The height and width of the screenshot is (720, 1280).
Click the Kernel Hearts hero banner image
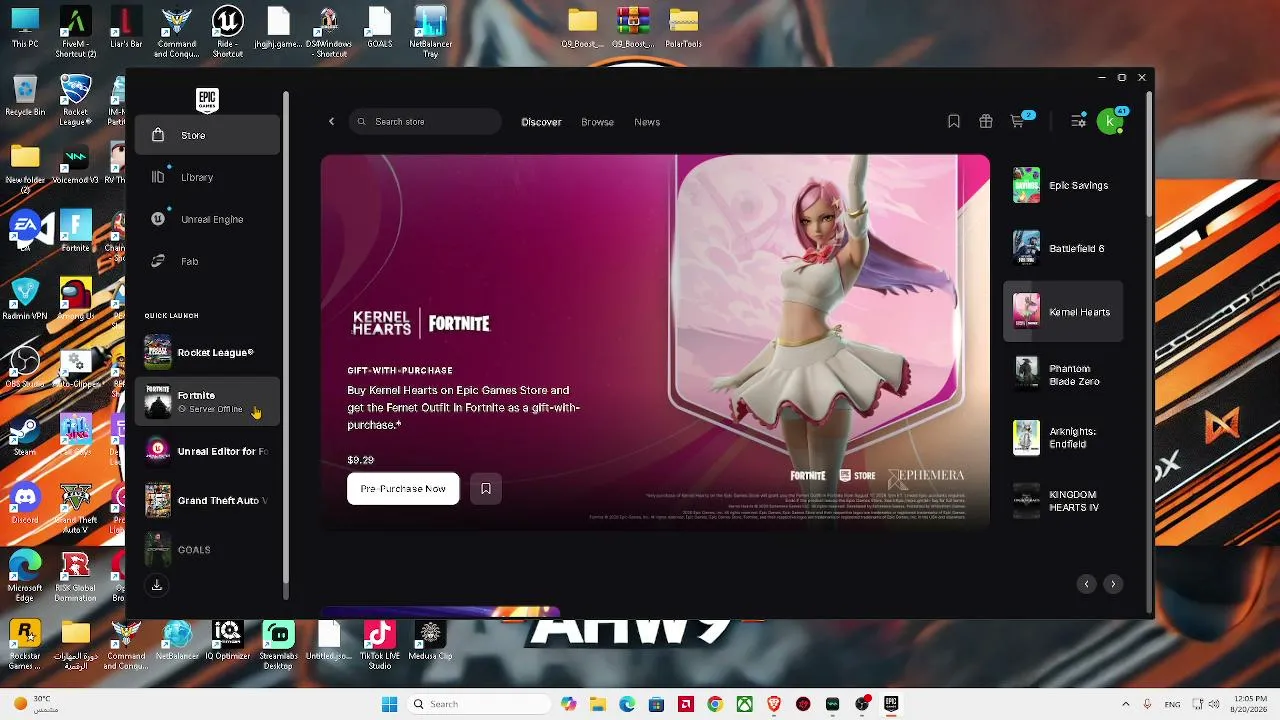(x=655, y=341)
